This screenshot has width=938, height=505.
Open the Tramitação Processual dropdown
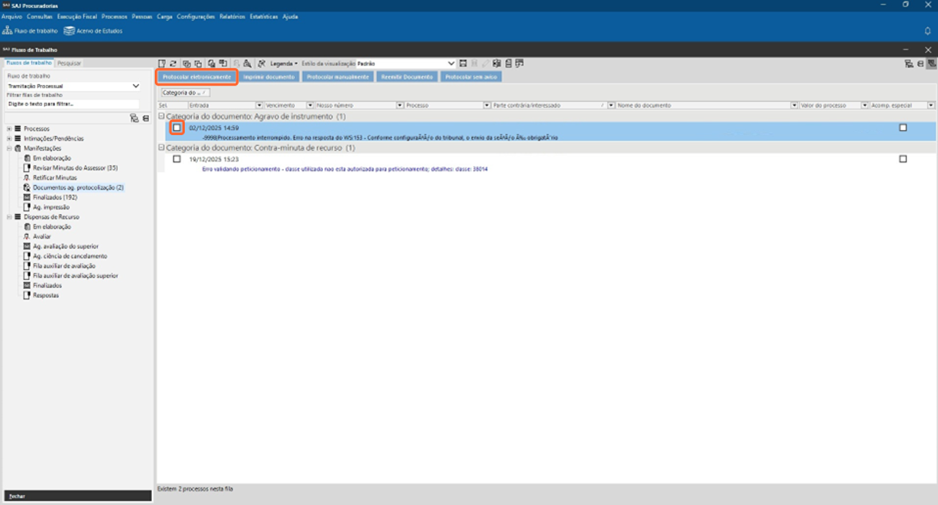coord(136,86)
